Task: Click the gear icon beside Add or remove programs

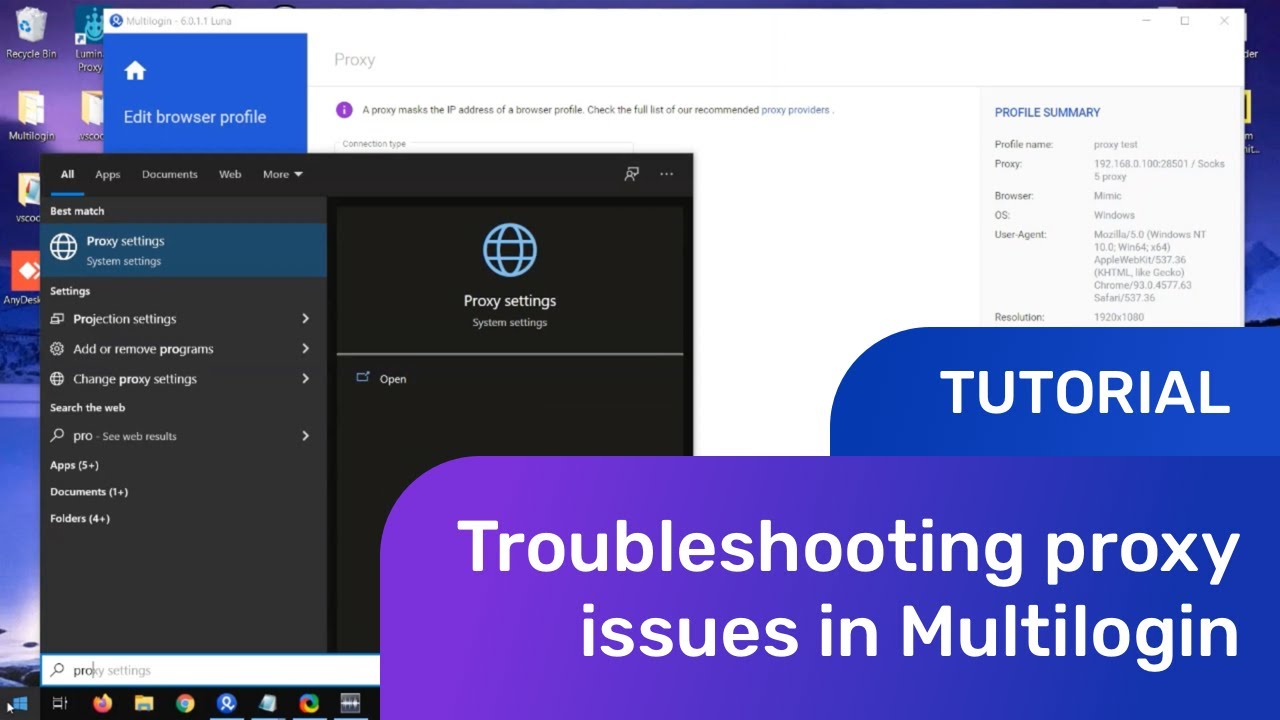Action: pyautogui.click(x=57, y=349)
